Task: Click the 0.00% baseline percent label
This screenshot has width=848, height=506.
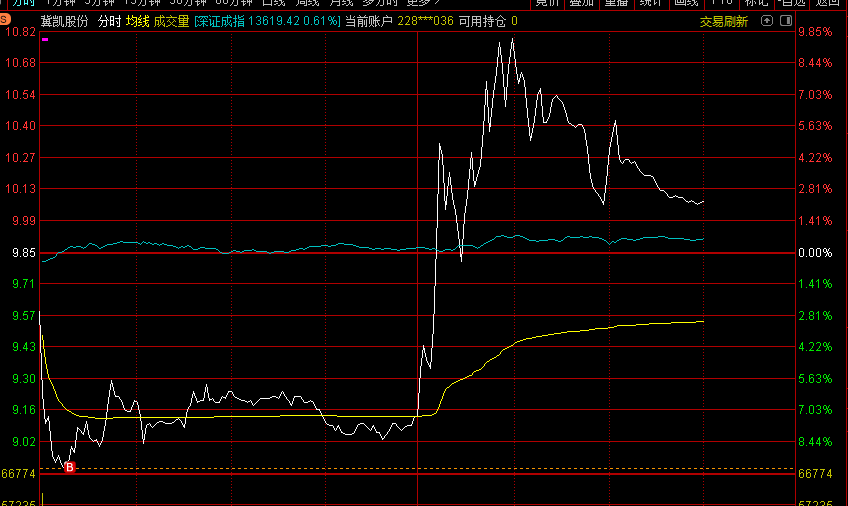Action: [816, 253]
